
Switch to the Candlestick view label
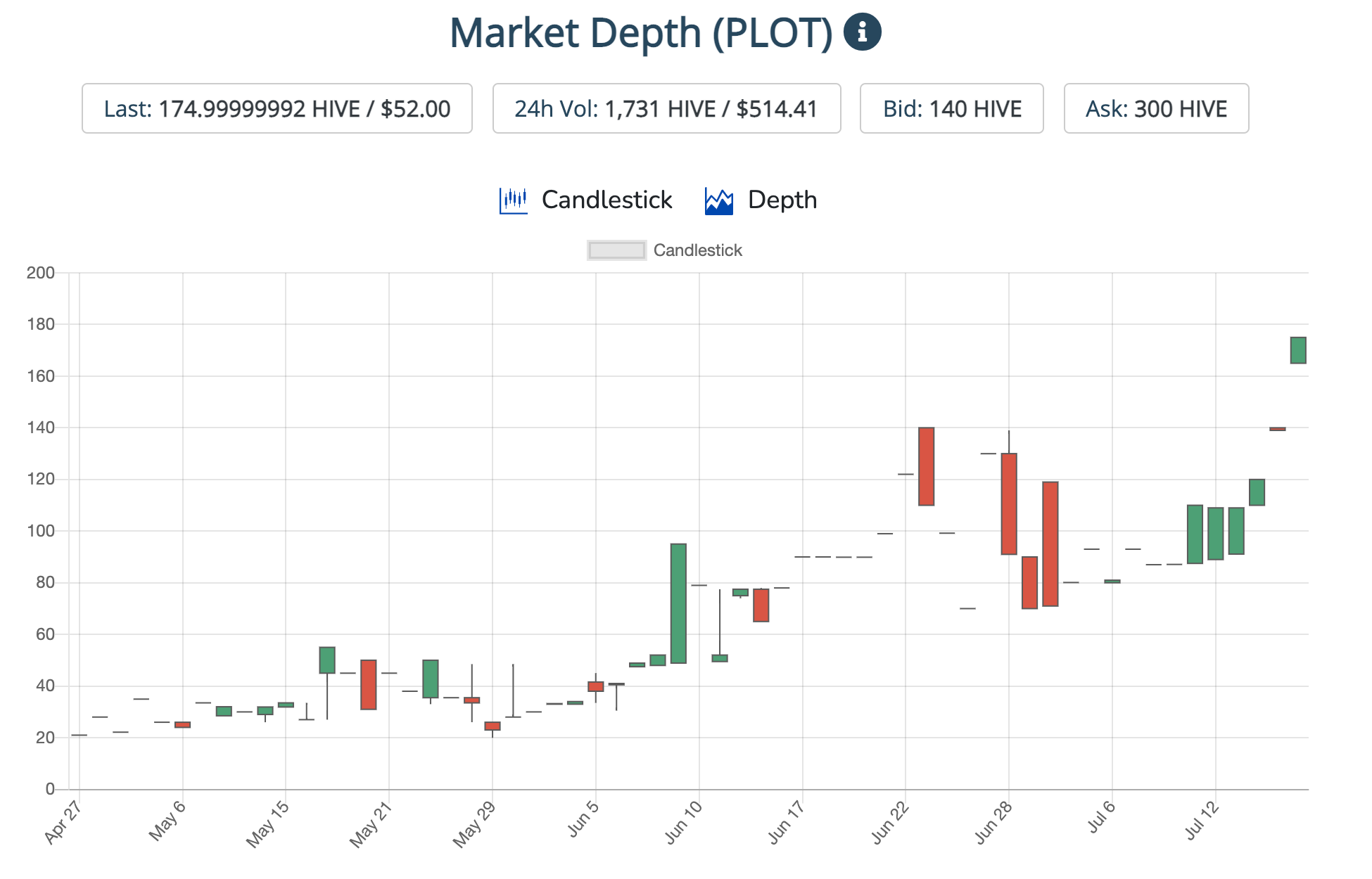[x=606, y=200]
